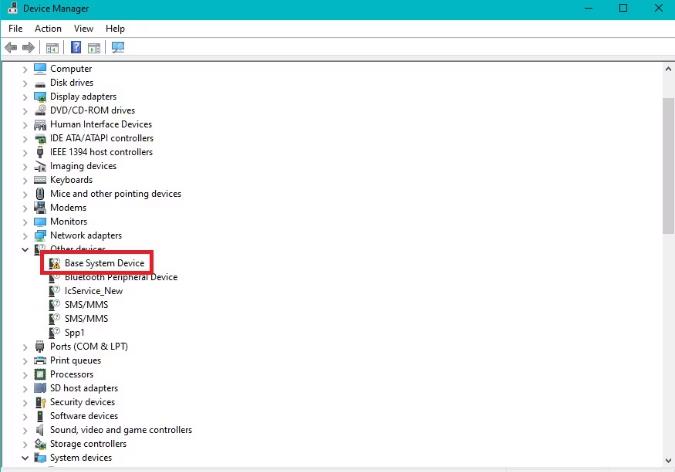Expand the Computer node chevron
Screen dimensions: 675x472
pyautogui.click(x=25, y=69)
